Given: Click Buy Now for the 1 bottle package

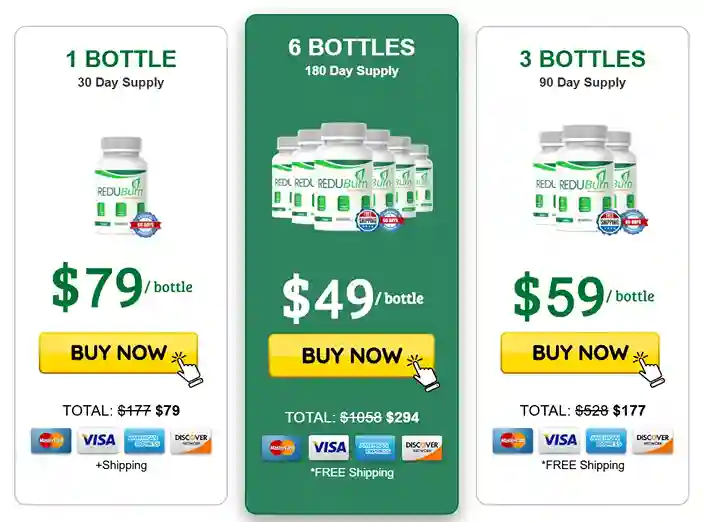Looking at the screenshot, I should [x=118, y=353].
